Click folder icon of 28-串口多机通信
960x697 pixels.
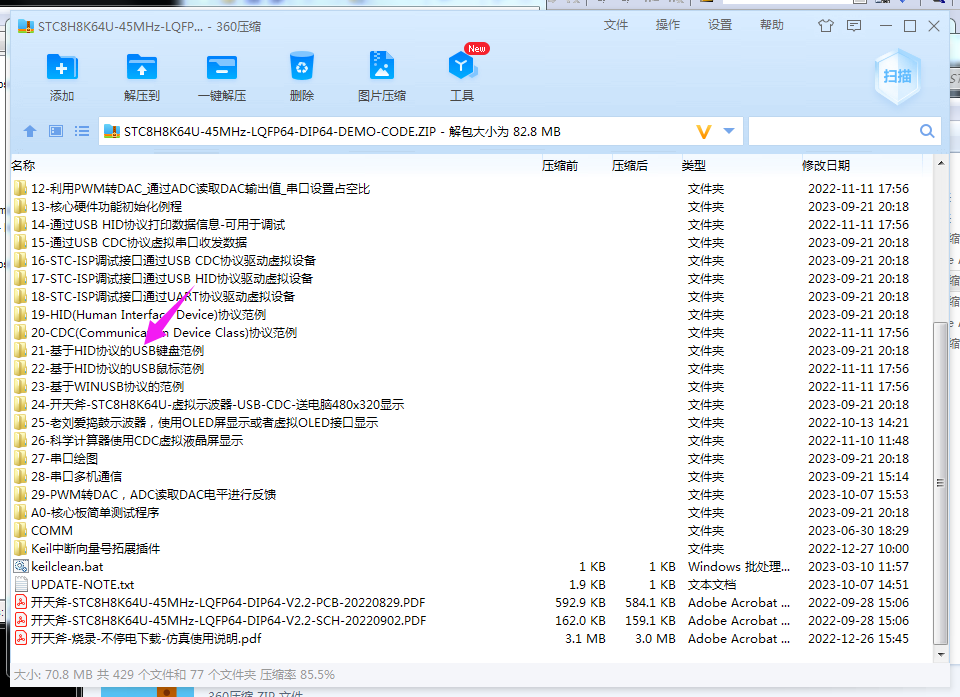click(x=21, y=477)
